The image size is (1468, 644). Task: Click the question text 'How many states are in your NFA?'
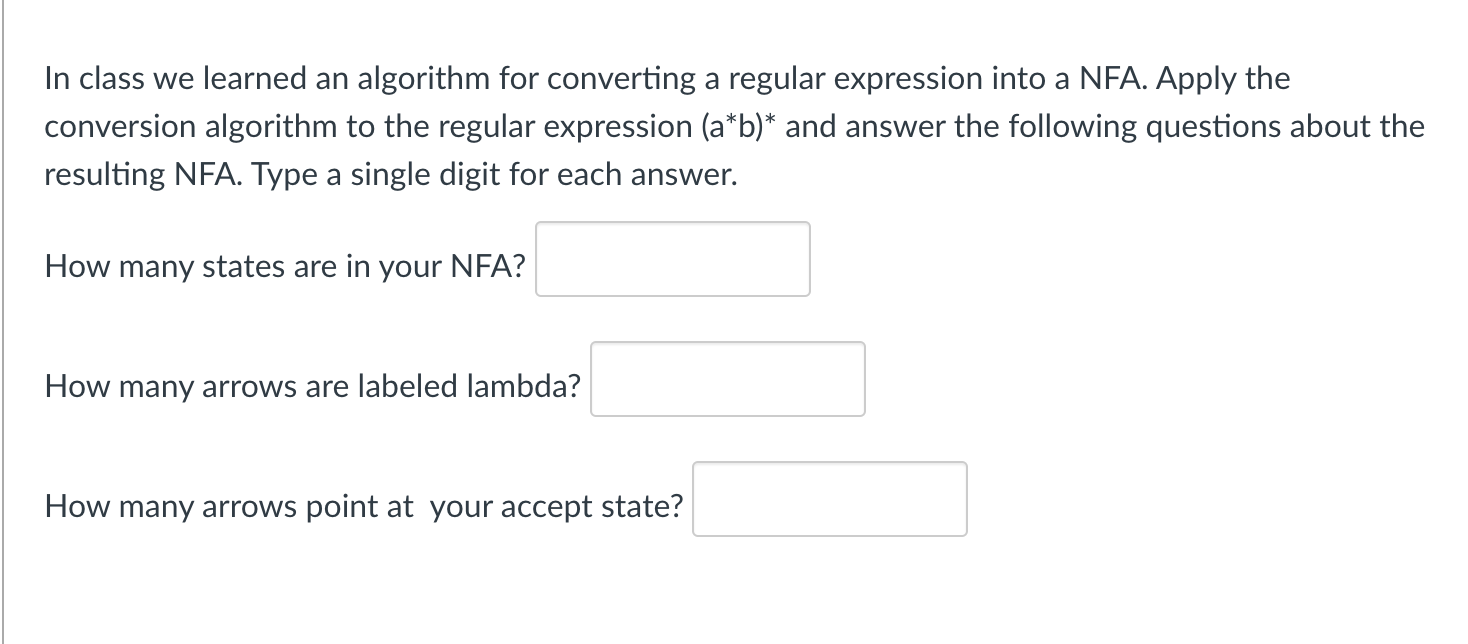click(x=284, y=266)
